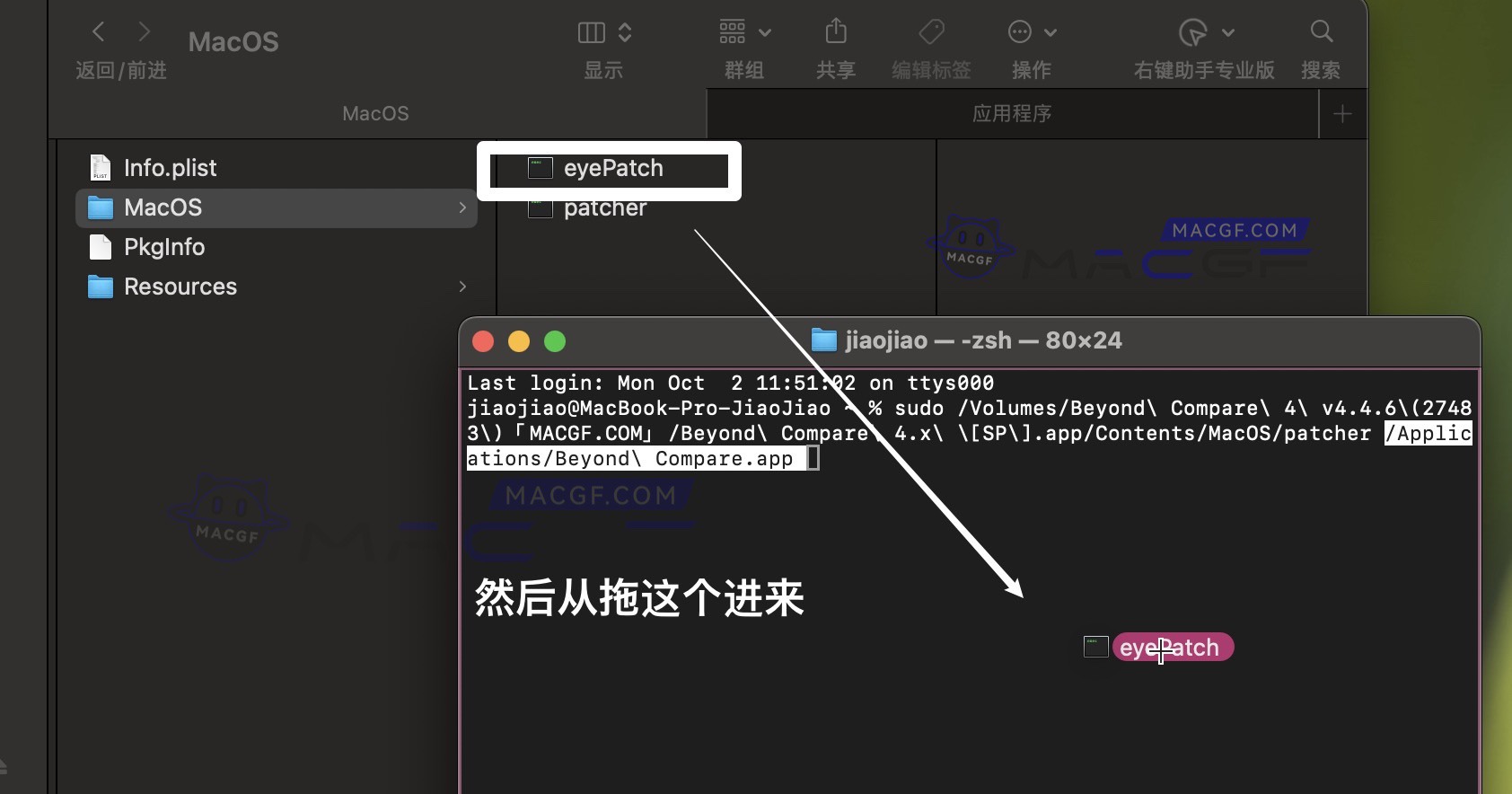The height and width of the screenshot is (794, 1512).
Task: Click the MacOS window title text
Action: tap(233, 42)
